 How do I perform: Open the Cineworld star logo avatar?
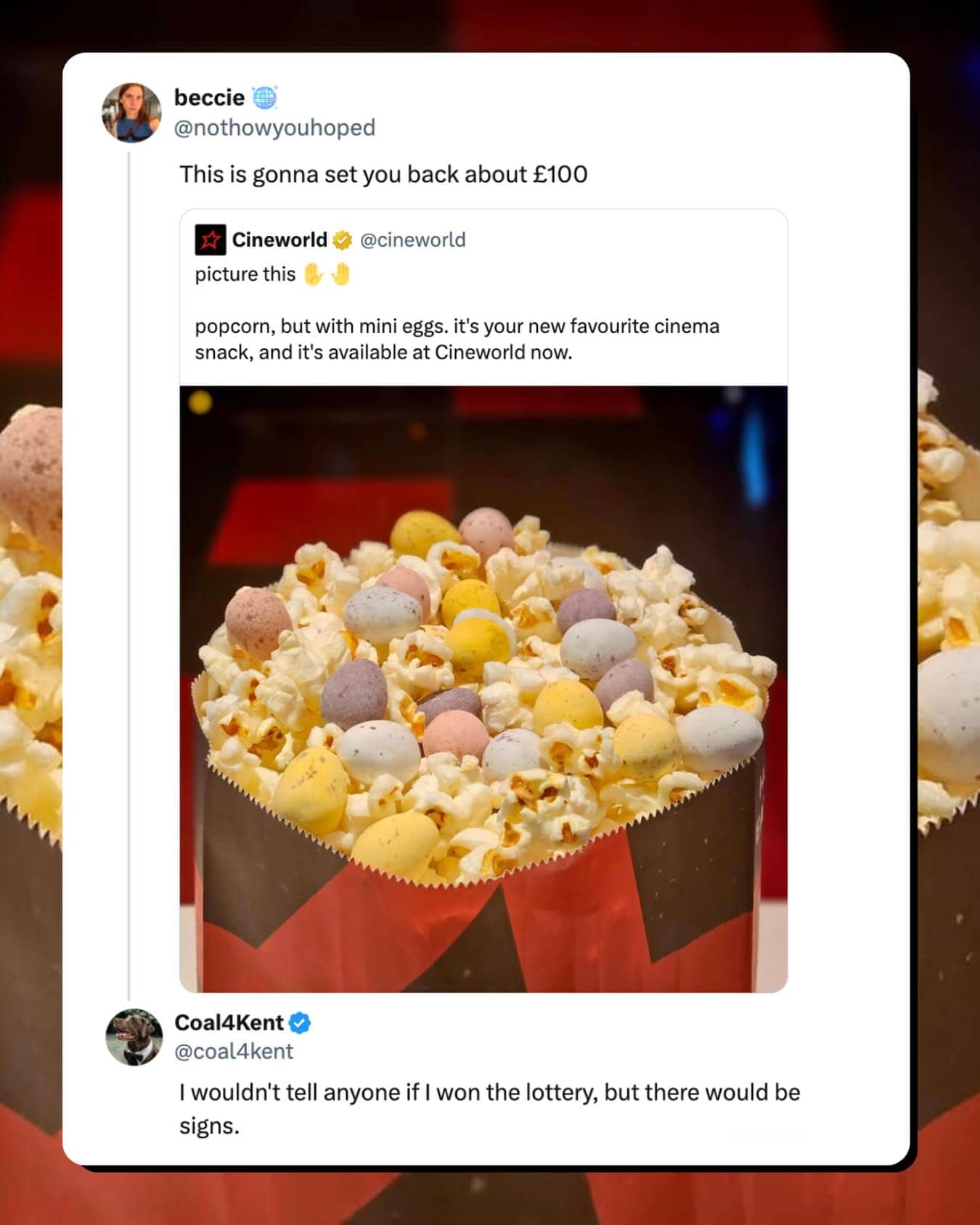point(211,239)
